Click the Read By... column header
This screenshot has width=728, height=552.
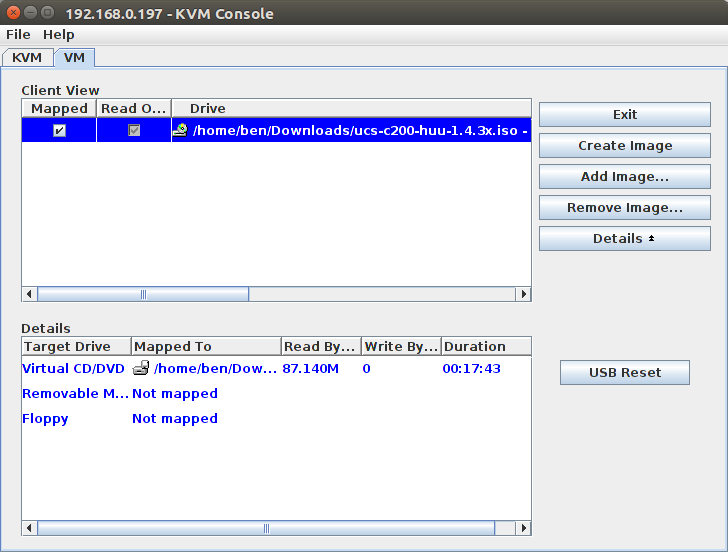(321, 346)
